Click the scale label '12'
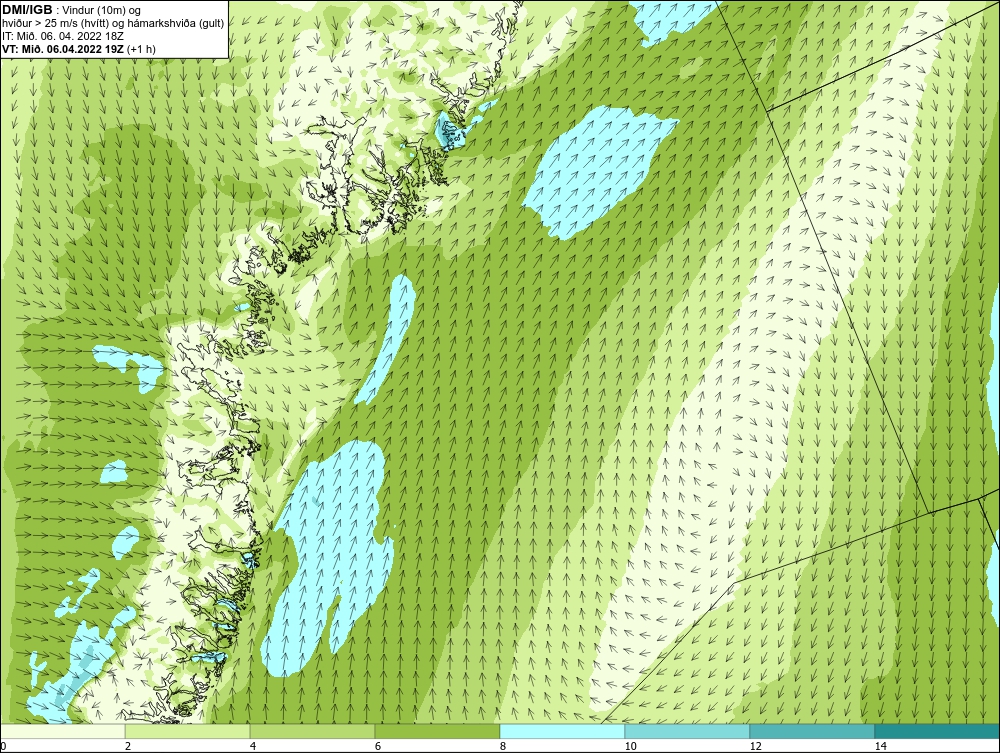This screenshot has width=1000, height=753. tap(755, 746)
